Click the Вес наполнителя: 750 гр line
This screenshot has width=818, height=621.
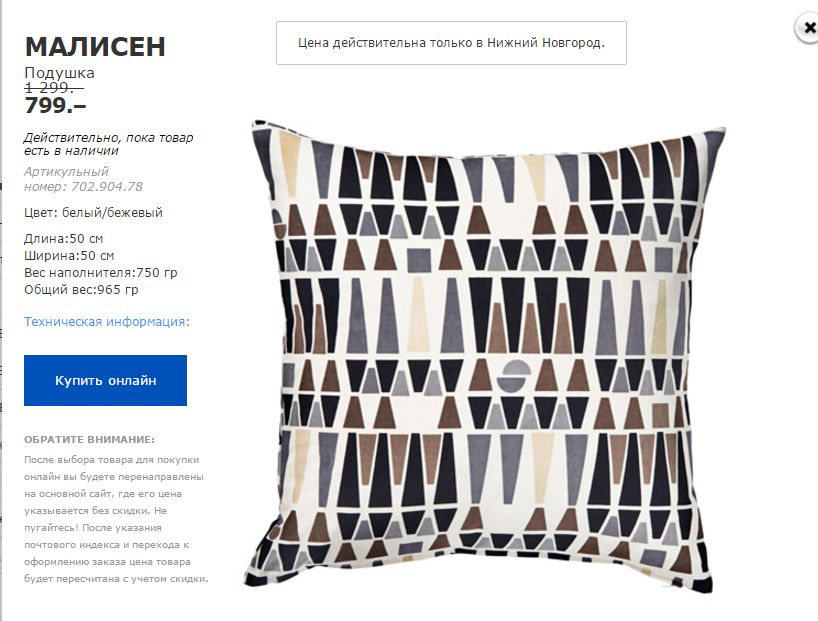[x=101, y=272]
